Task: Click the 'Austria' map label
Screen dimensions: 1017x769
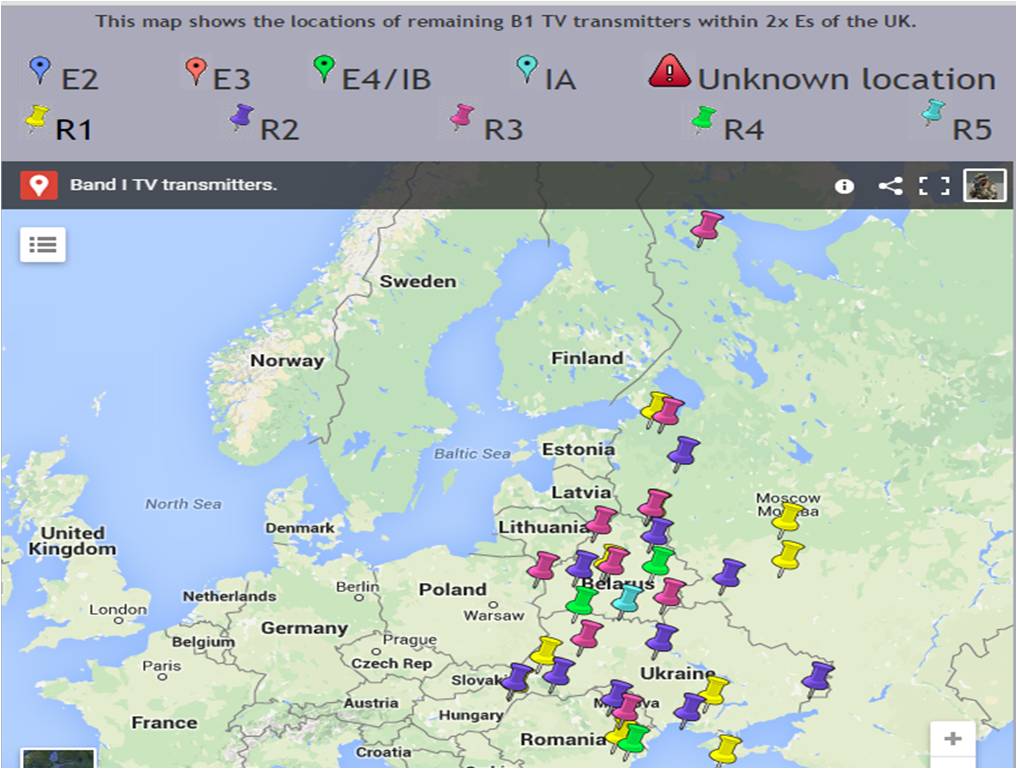Action: click(371, 703)
